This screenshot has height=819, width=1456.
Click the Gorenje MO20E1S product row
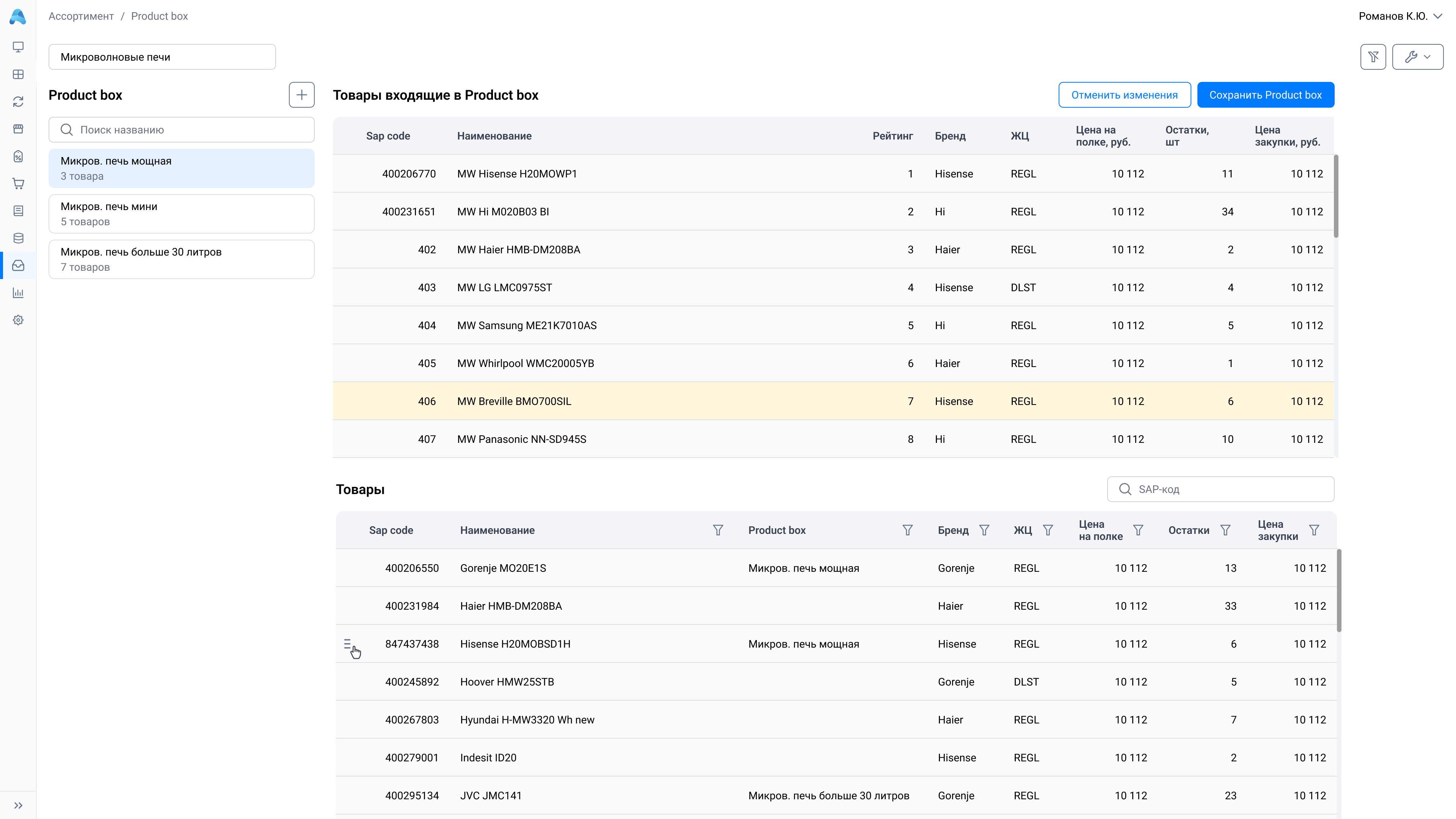(x=836, y=568)
